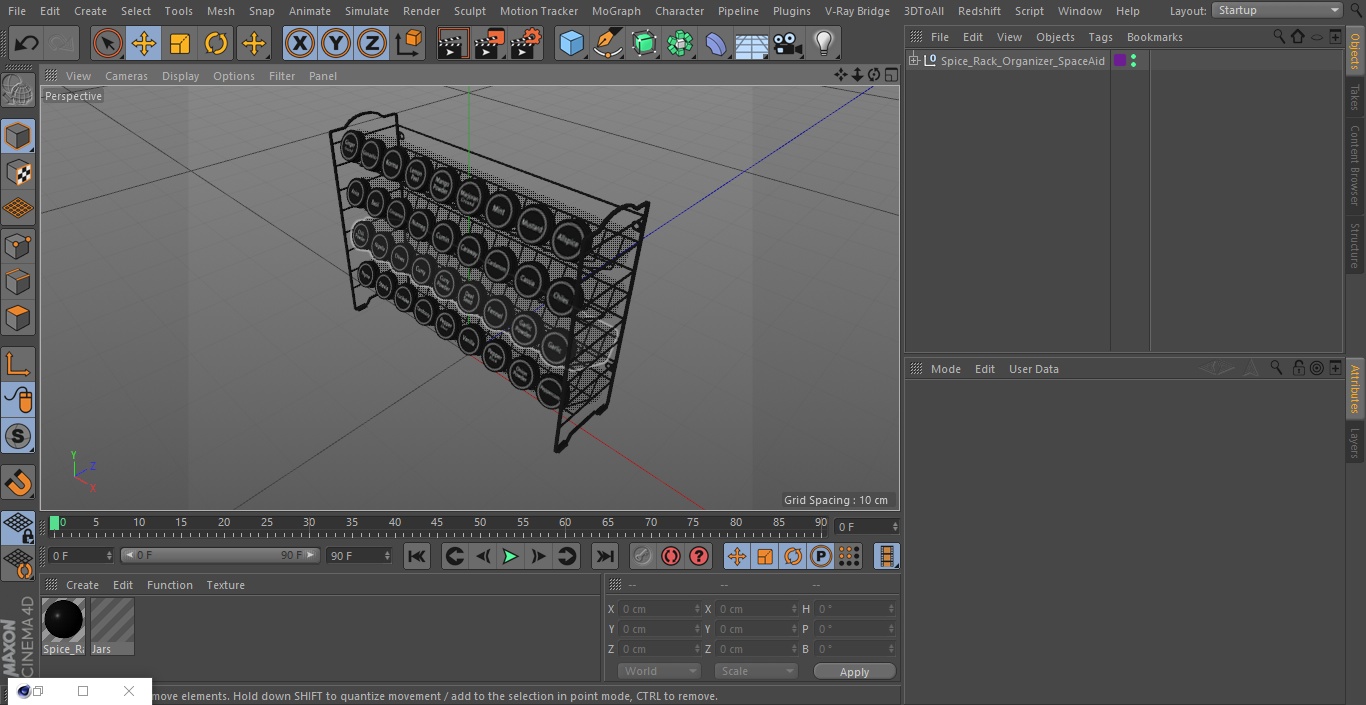Image resolution: width=1366 pixels, height=705 pixels.
Task: Select the Live Selection tool
Action: (x=107, y=43)
